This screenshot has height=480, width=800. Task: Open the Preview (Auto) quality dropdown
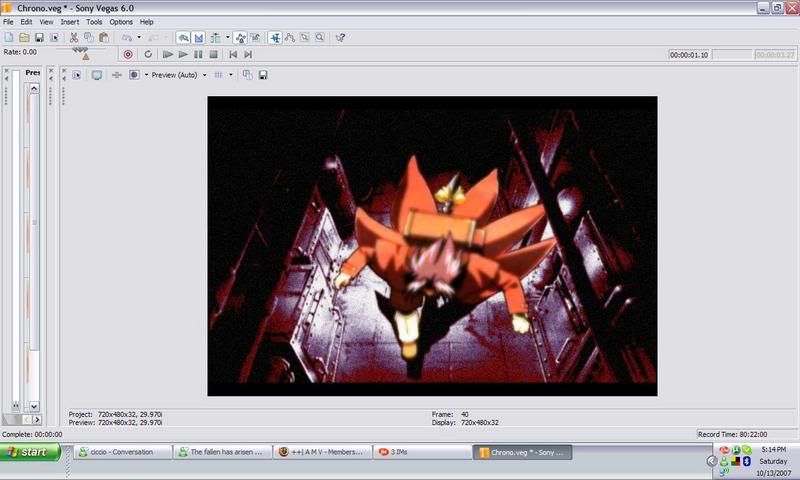(x=178, y=75)
